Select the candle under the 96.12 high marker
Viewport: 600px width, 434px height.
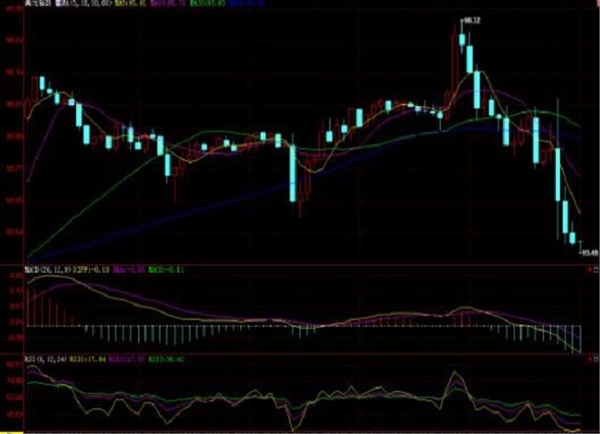pyautogui.click(x=462, y=39)
